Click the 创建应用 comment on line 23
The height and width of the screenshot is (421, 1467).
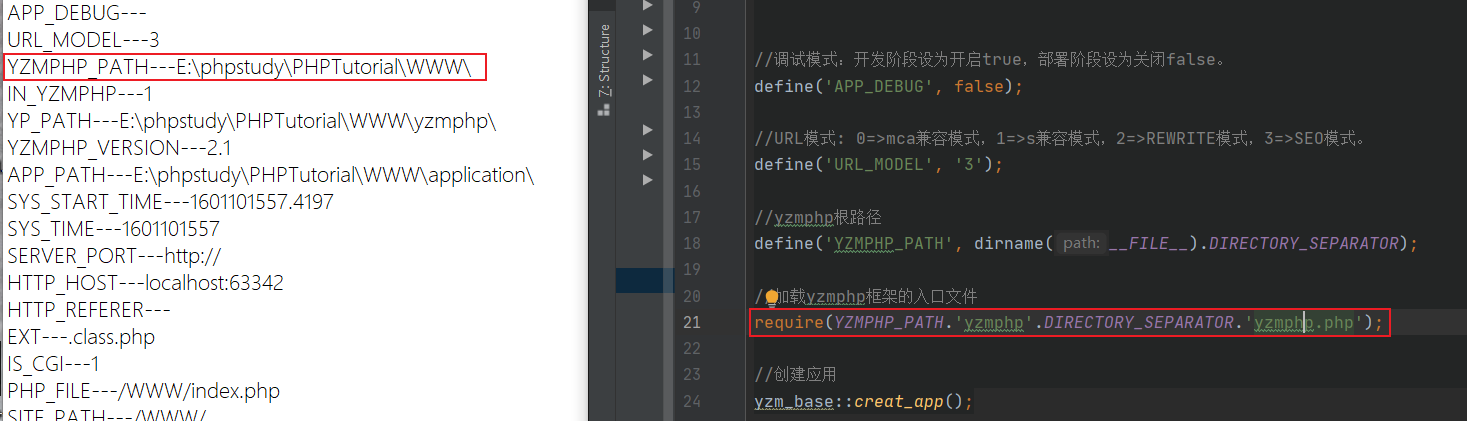[796, 375]
